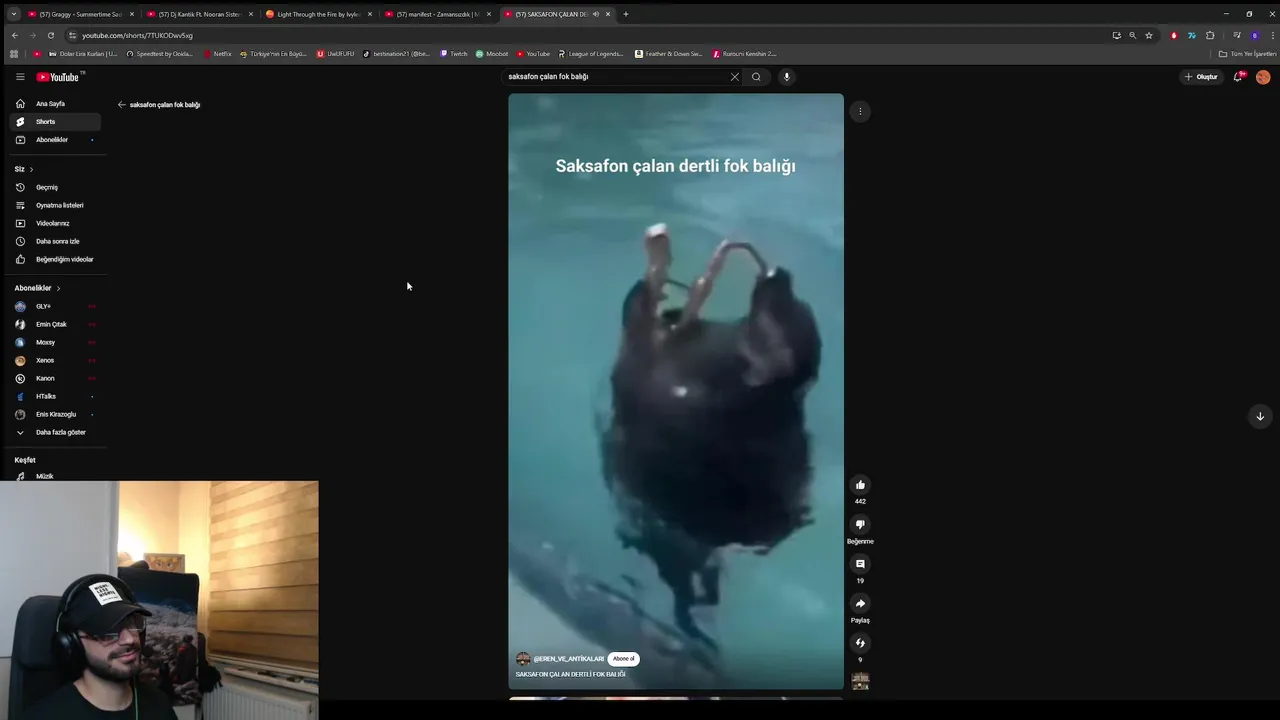The image size is (1280, 720).
Task: Click the search magnifier button
Action: click(x=756, y=77)
